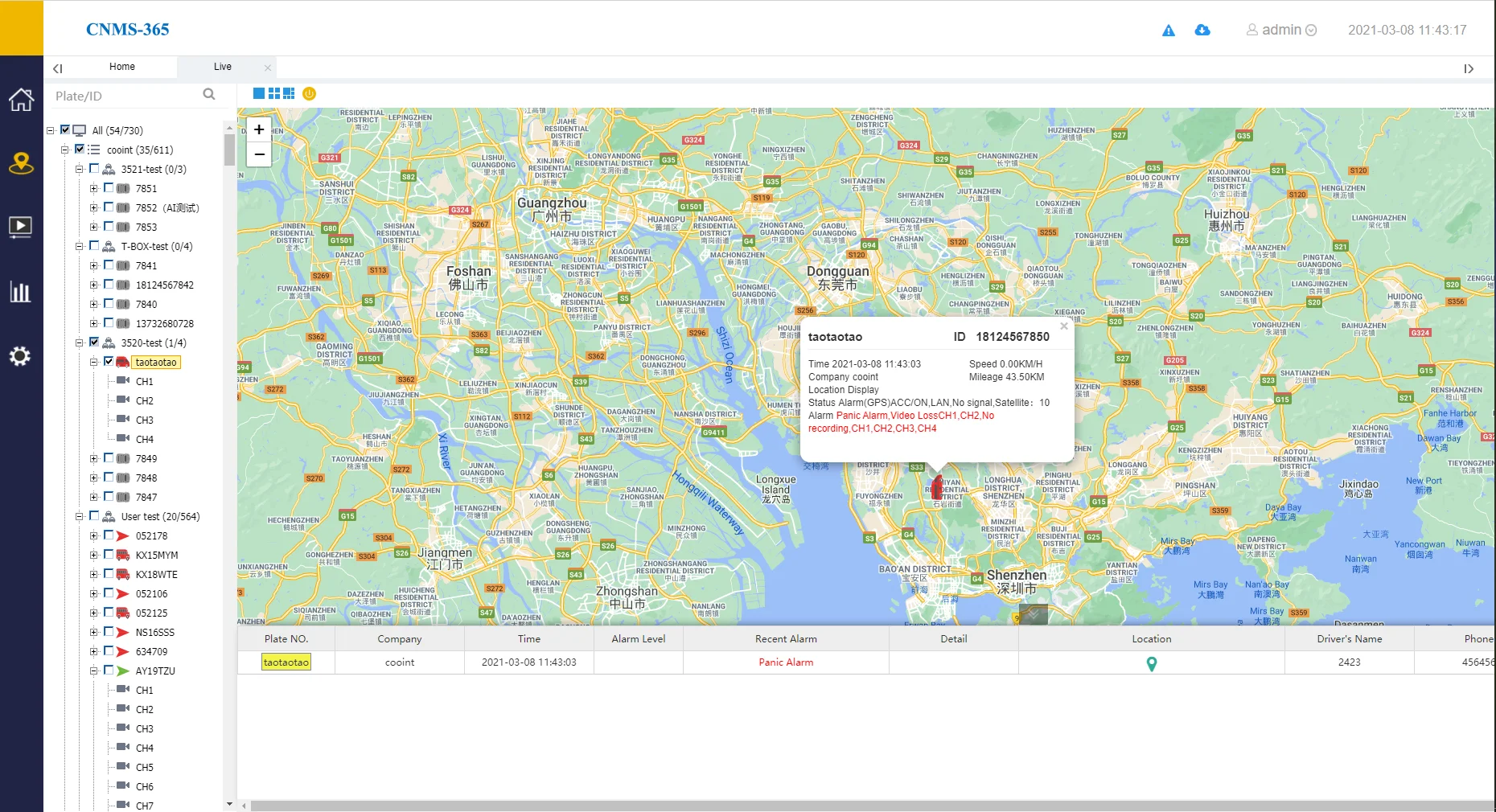Click the alarm warning triangle icon

pos(1169,31)
